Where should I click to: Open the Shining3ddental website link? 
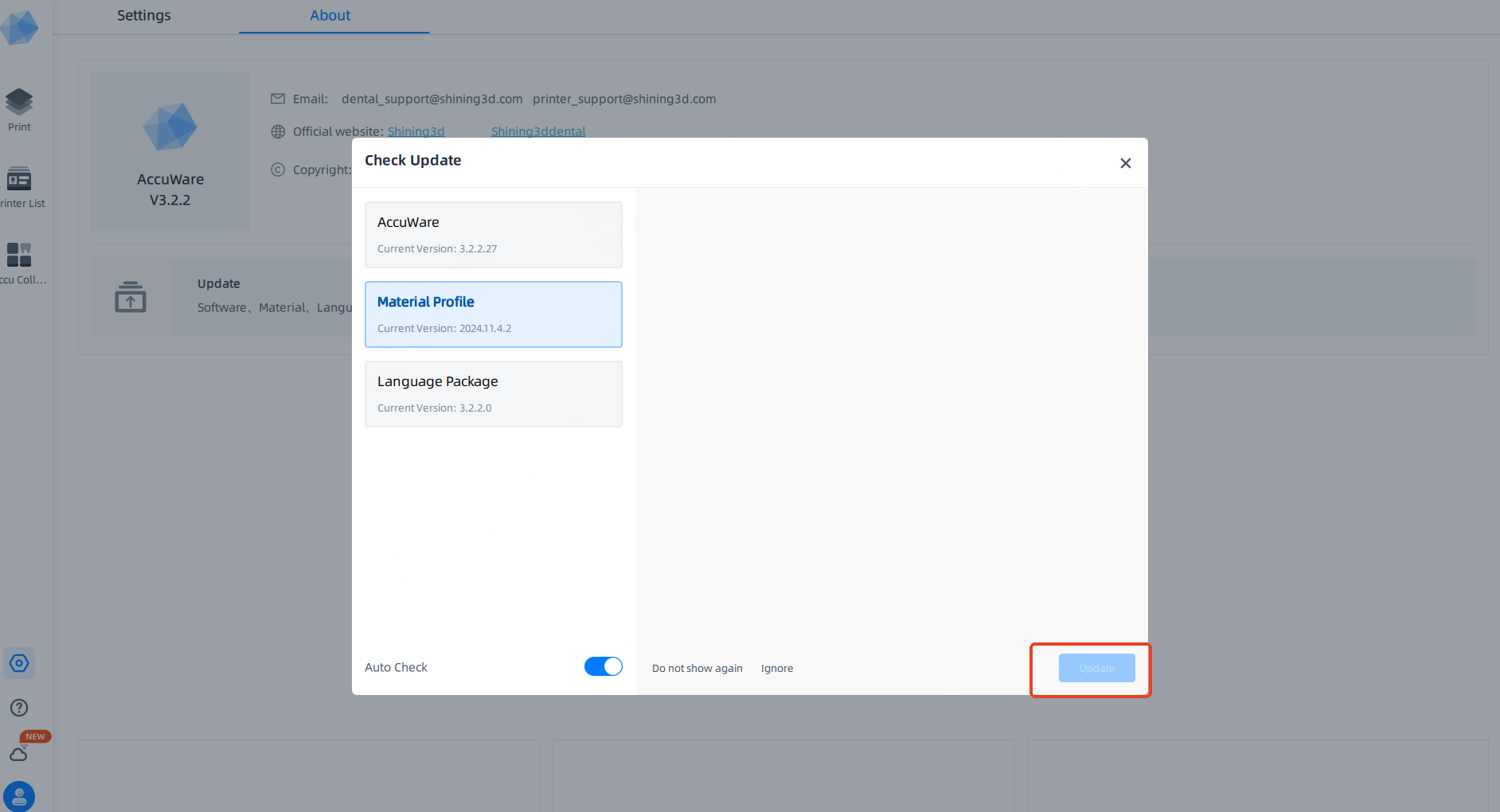[538, 131]
